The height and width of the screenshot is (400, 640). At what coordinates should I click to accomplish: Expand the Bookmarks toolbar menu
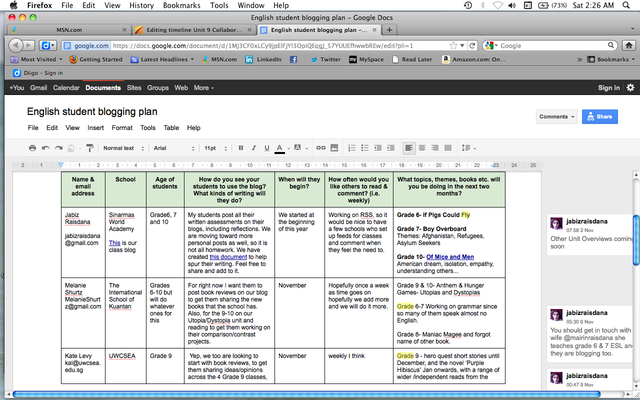(611, 59)
